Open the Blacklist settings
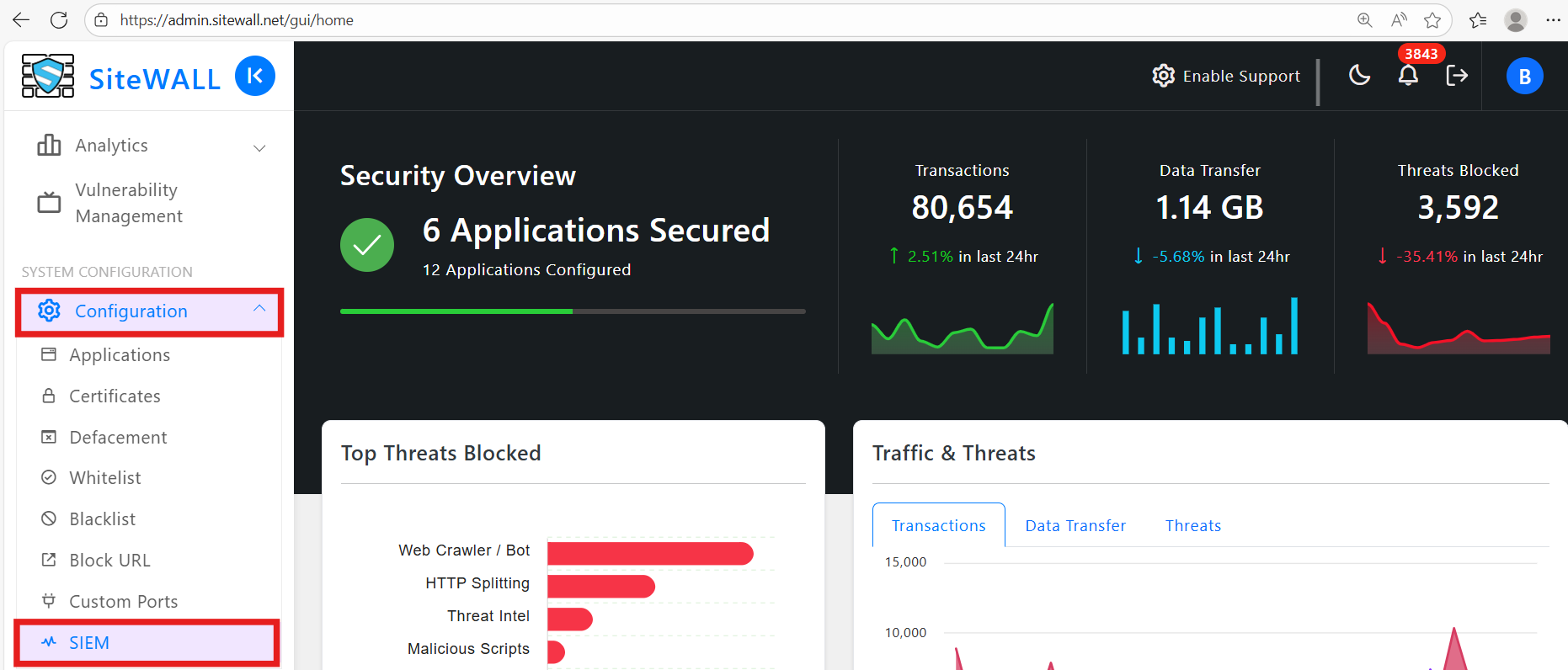The image size is (1568, 670). (102, 519)
